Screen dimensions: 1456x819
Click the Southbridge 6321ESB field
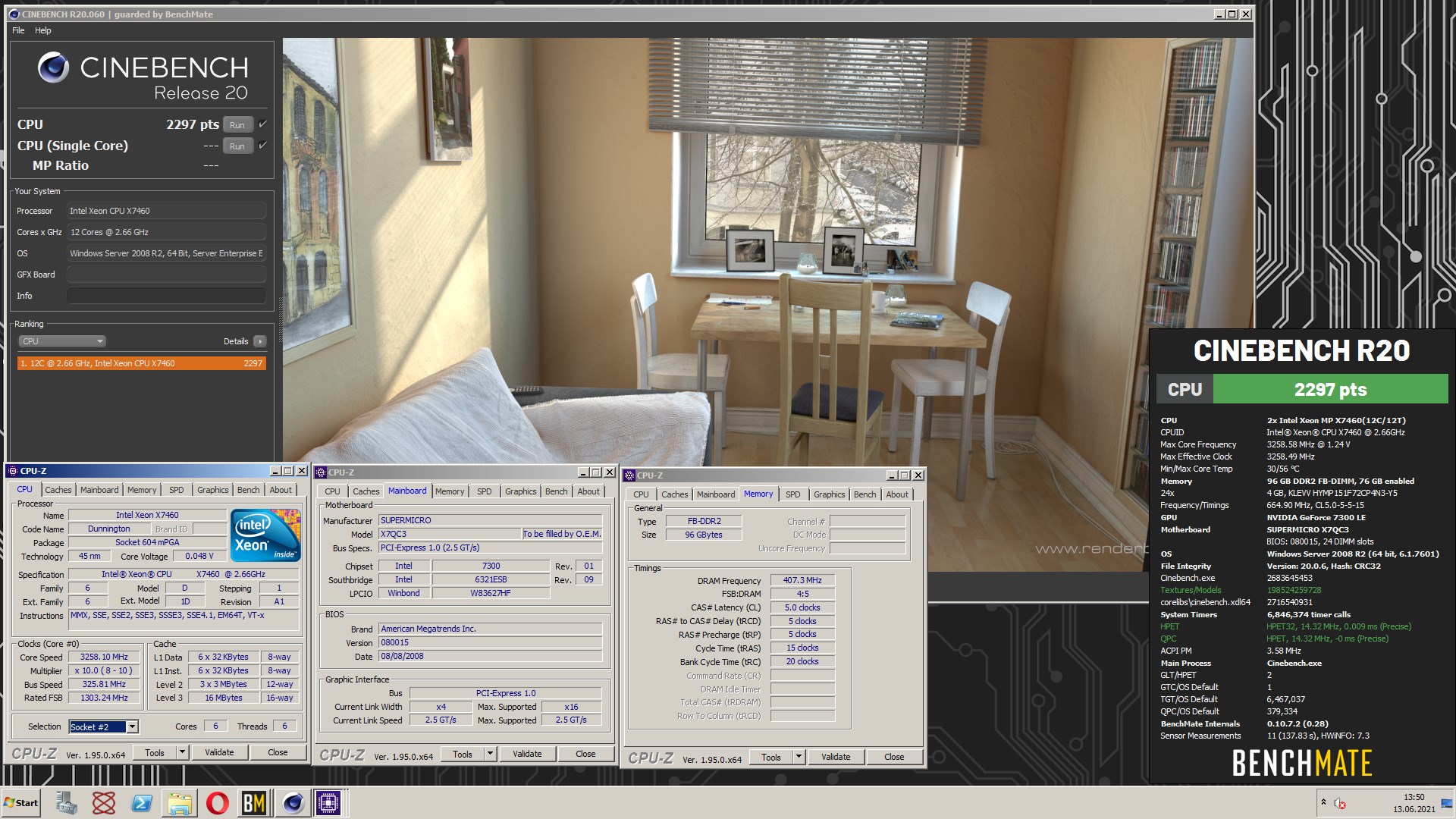pos(491,579)
